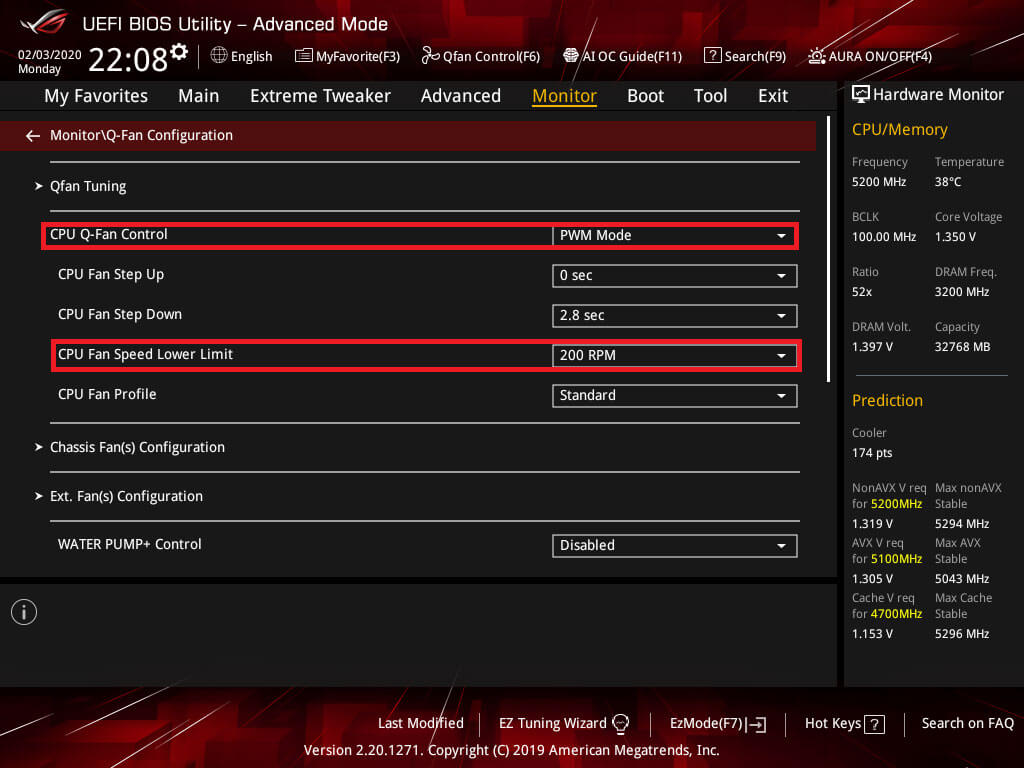Screen dimensions: 1024x768
Task: Open AI OC Guide(F11) label
Action: pos(632,56)
